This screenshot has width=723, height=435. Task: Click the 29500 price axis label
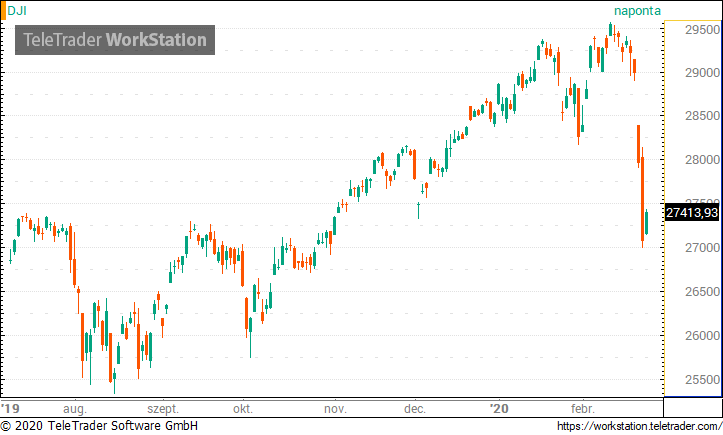point(702,30)
